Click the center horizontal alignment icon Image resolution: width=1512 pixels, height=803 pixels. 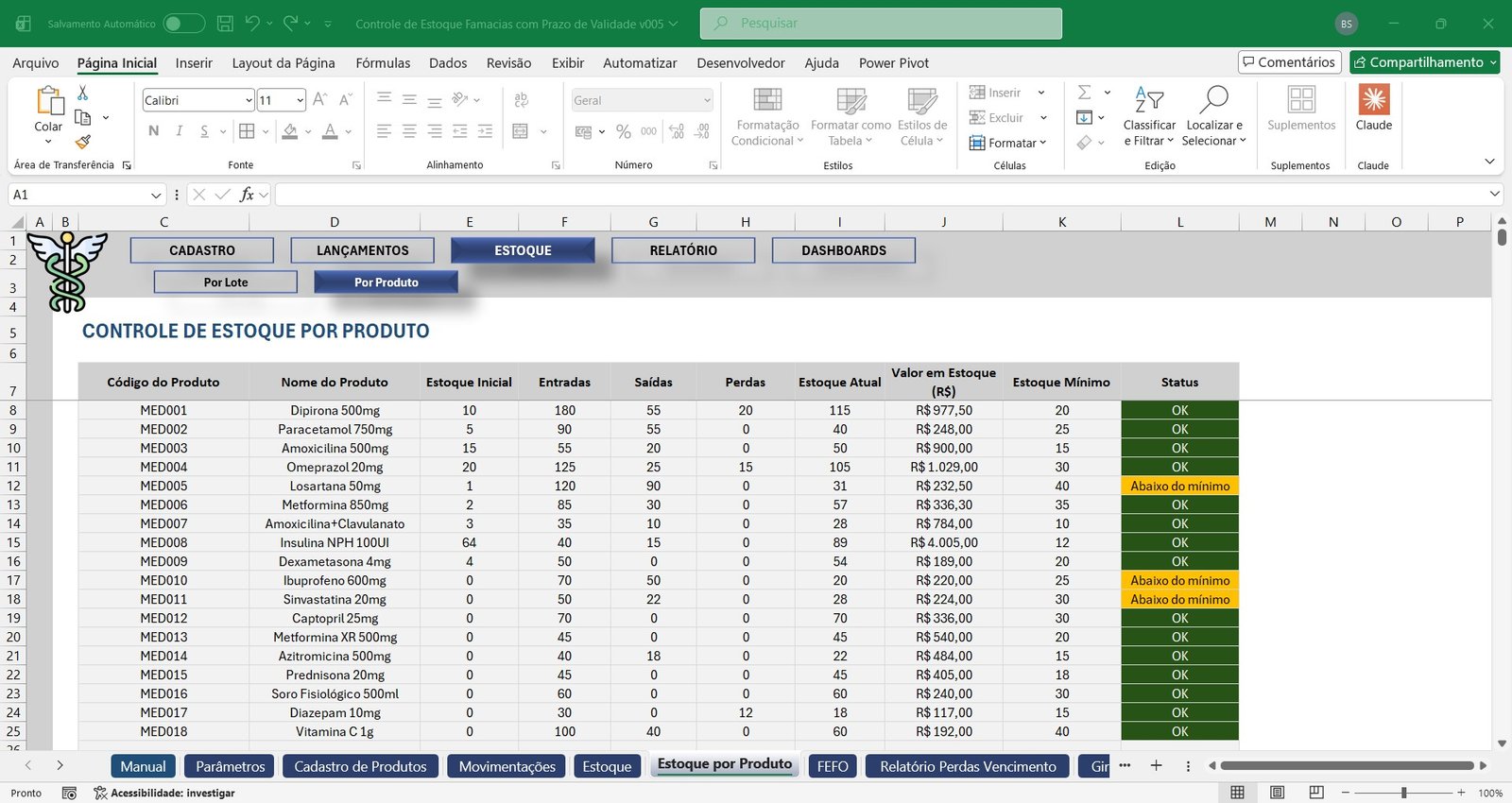pyautogui.click(x=409, y=131)
